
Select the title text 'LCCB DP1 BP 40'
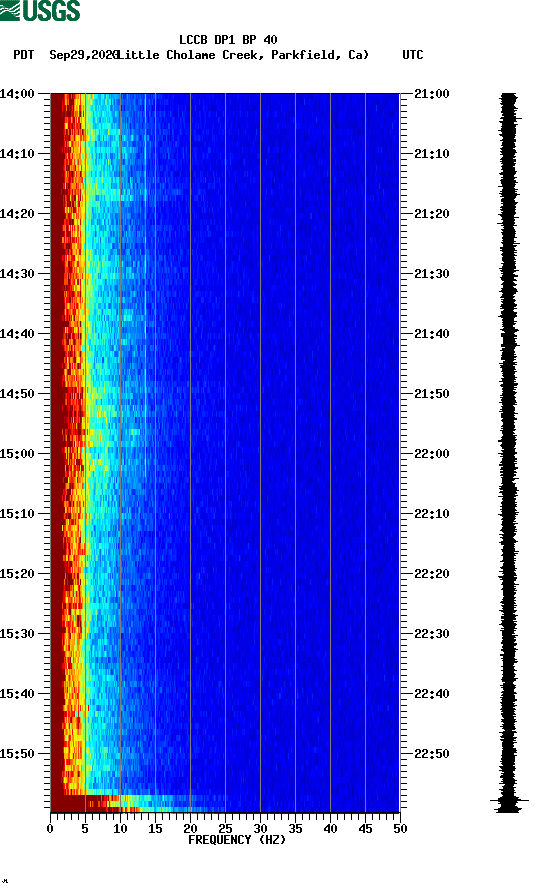click(x=228, y=40)
